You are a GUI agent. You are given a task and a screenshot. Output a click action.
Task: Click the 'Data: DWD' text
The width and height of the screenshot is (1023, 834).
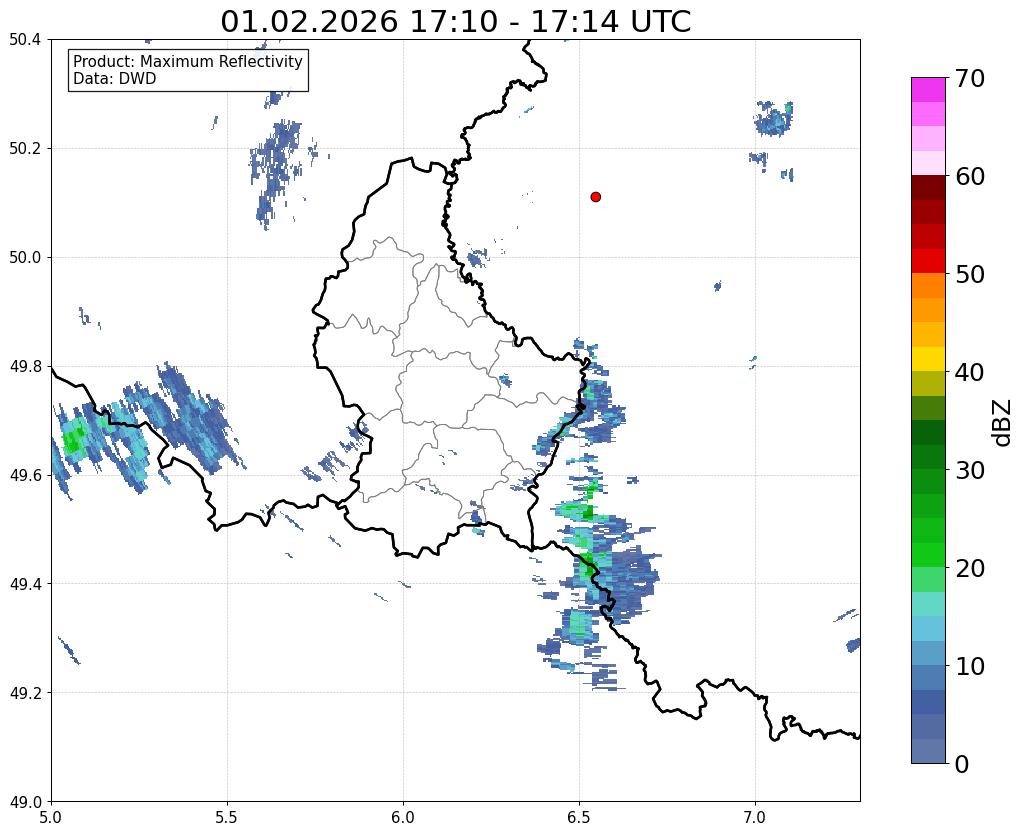point(114,79)
